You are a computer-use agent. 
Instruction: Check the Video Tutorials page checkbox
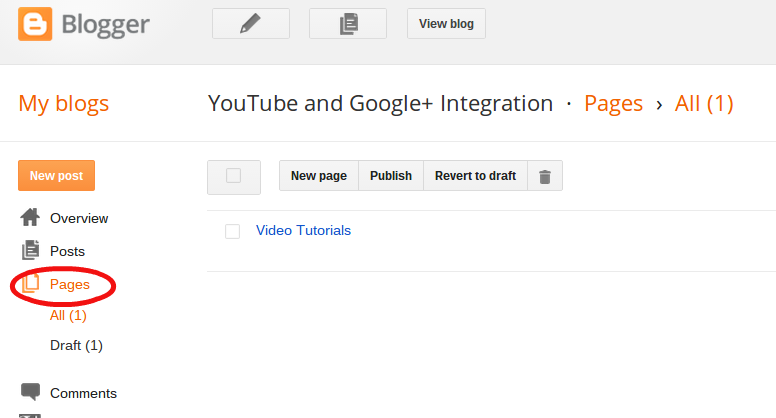pos(233,231)
